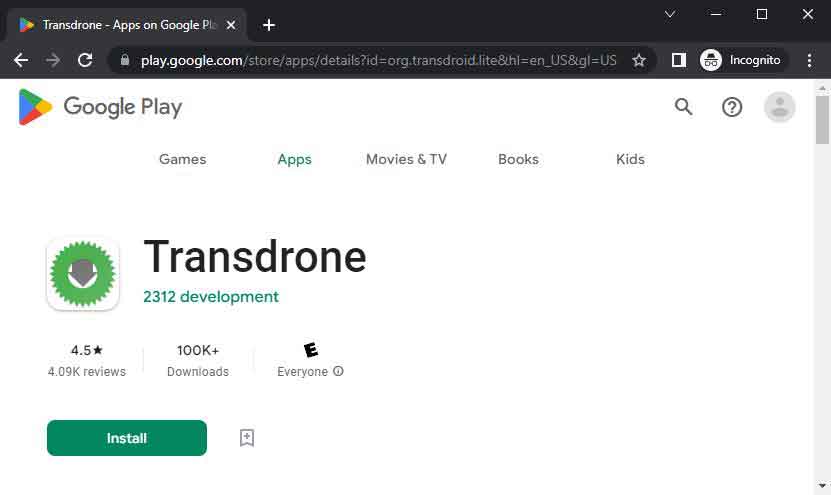Click the Everyone content rating E icon
Image resolution: width=831 pixels, height=495 pixels.
click(x=311, y=350)
